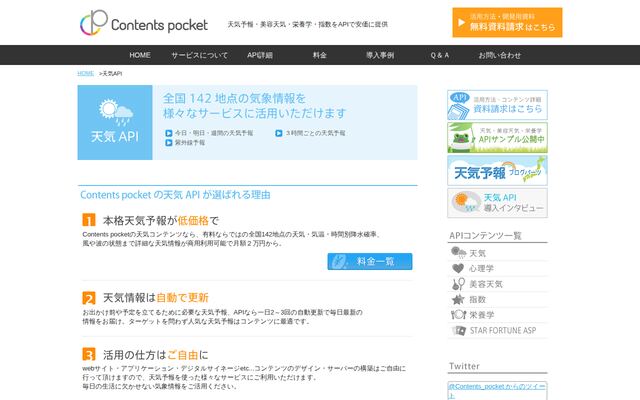The height and width of the screenshot is (400, 640).
Task: Click the icon next to 美容天気
Action: [458, 284]
